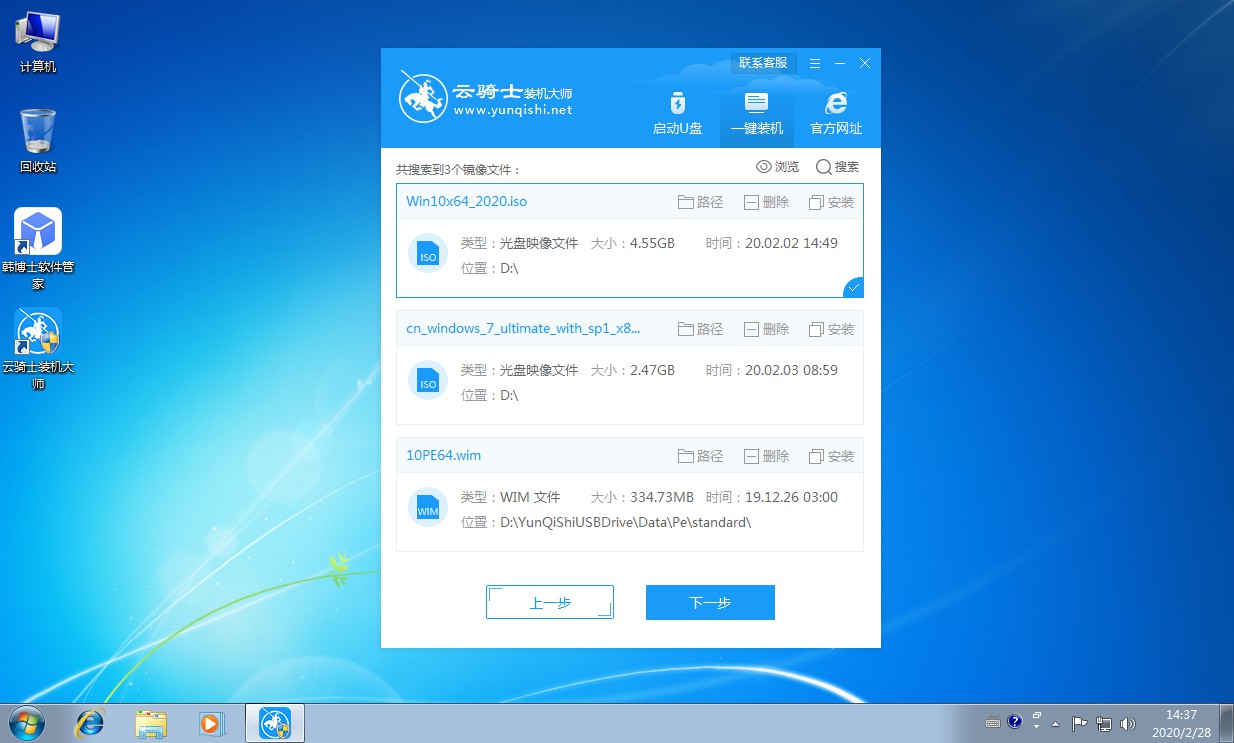Image resolution: width=1234 pixels, height=743 pixels.
Task: Select the Win10x64_2020.iso file name
Action: [x=466, y=201]
